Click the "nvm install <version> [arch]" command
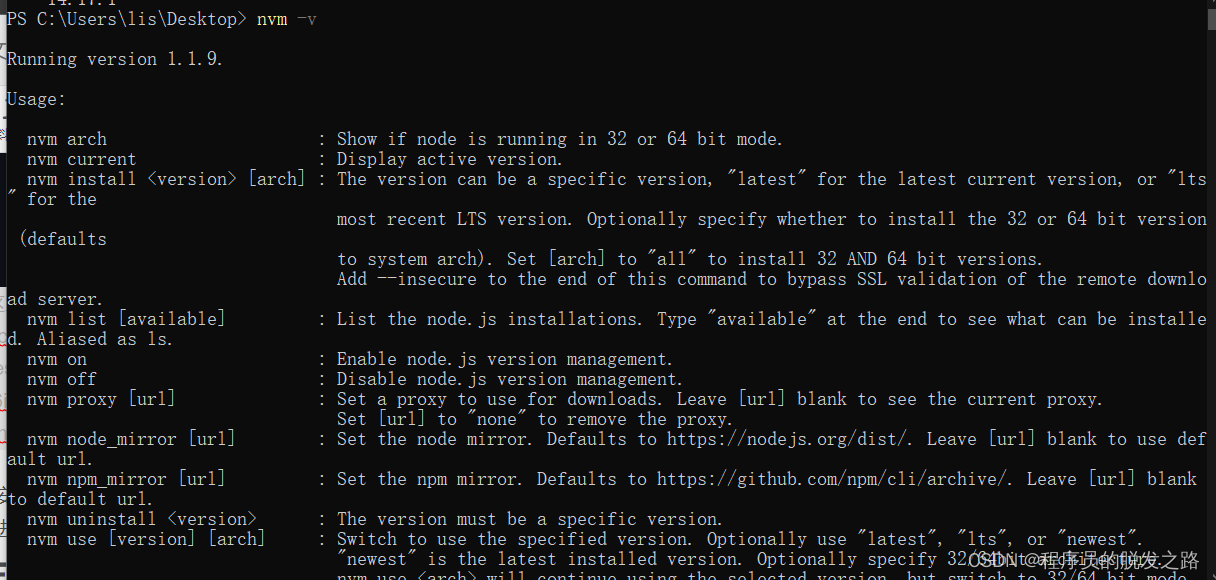 tap(166, 179)
